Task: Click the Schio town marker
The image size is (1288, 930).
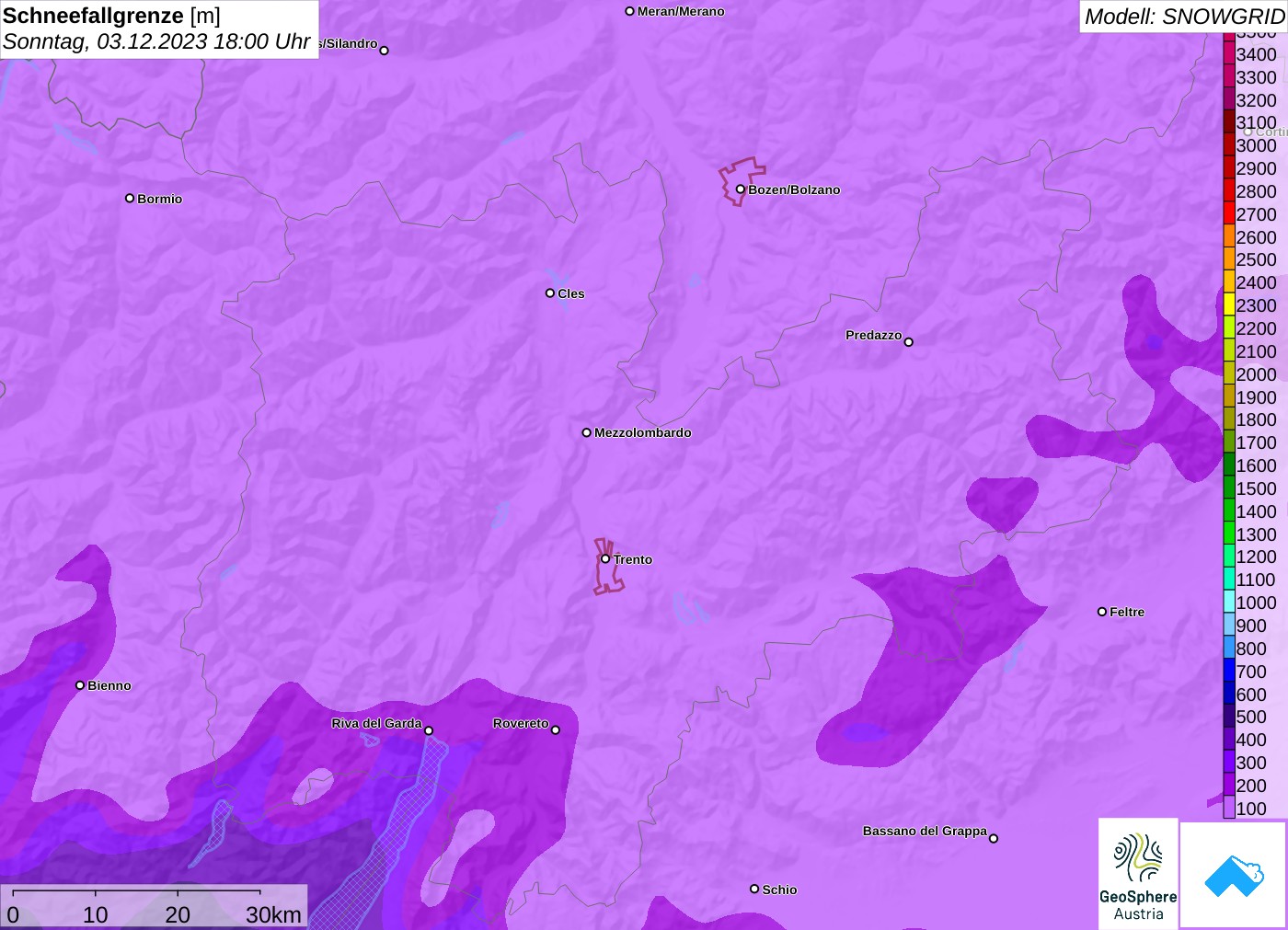Action: click(x=754, y=889)
